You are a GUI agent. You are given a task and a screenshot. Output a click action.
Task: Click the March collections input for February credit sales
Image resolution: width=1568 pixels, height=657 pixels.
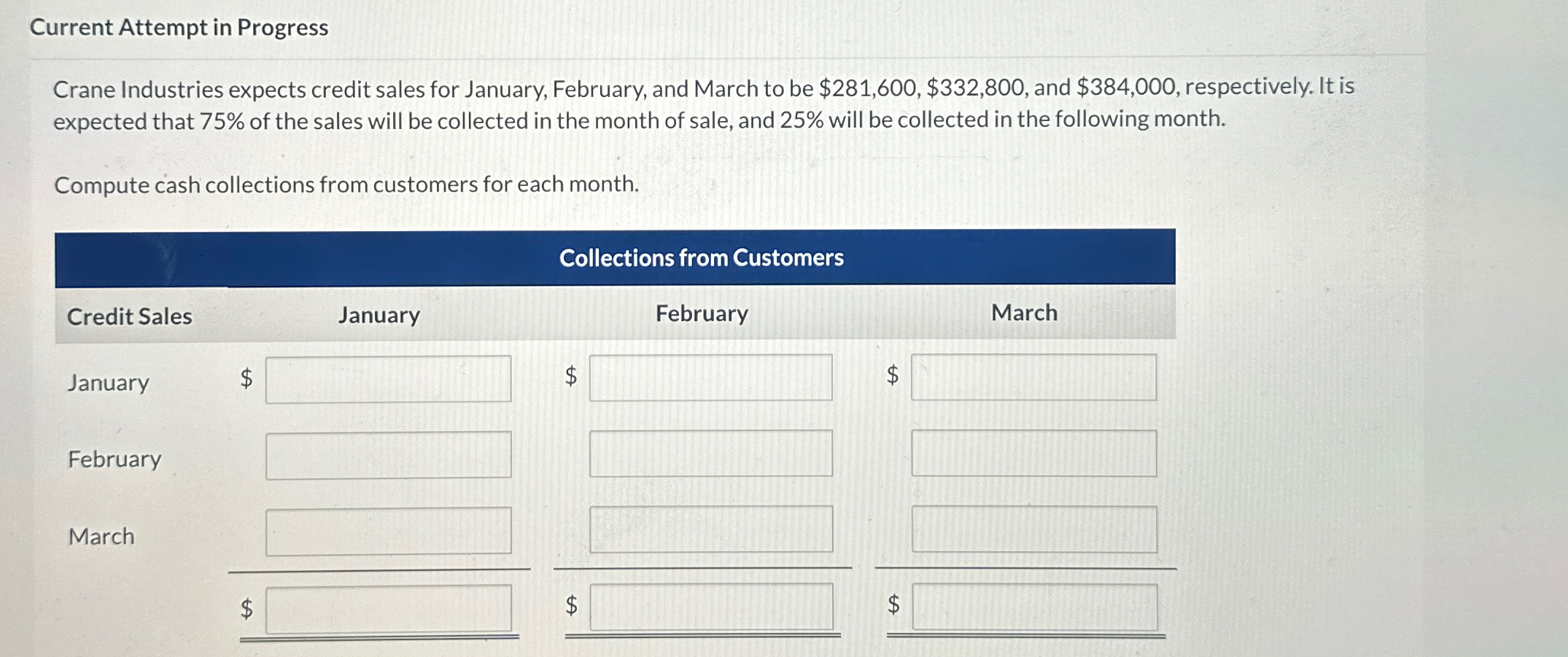click(1034, 454)
